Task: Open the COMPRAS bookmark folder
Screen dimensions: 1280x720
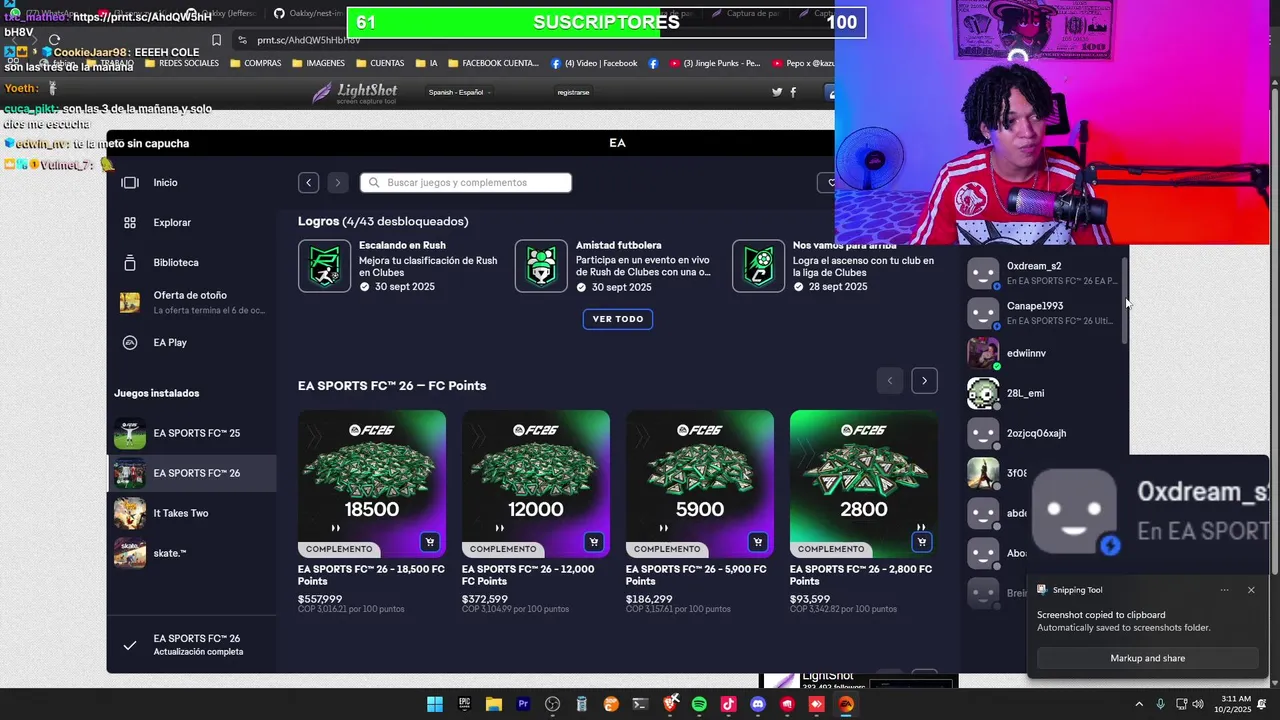Action: pos(256,63)
